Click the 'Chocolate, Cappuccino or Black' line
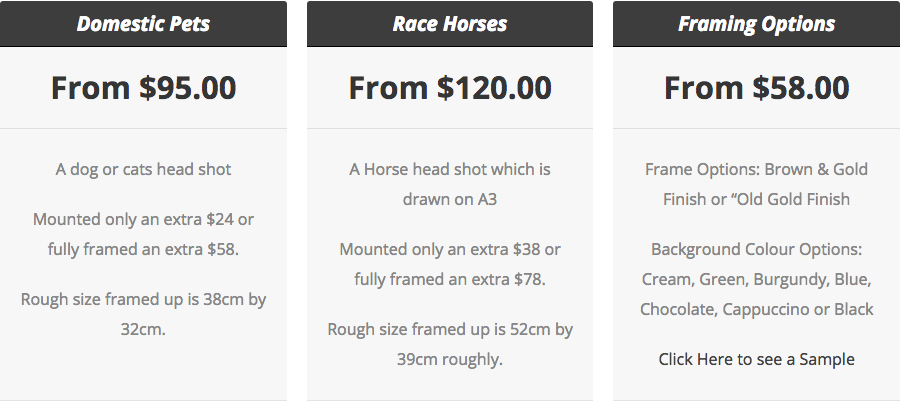The width and height of the screenshot is (900, 401). point(757,309)
